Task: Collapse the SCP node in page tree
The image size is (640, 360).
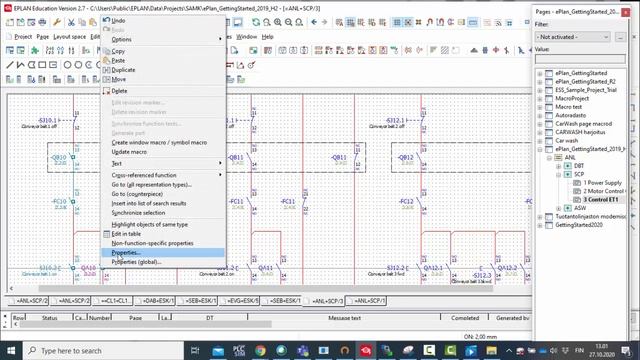Action: (x=558, y=175)
